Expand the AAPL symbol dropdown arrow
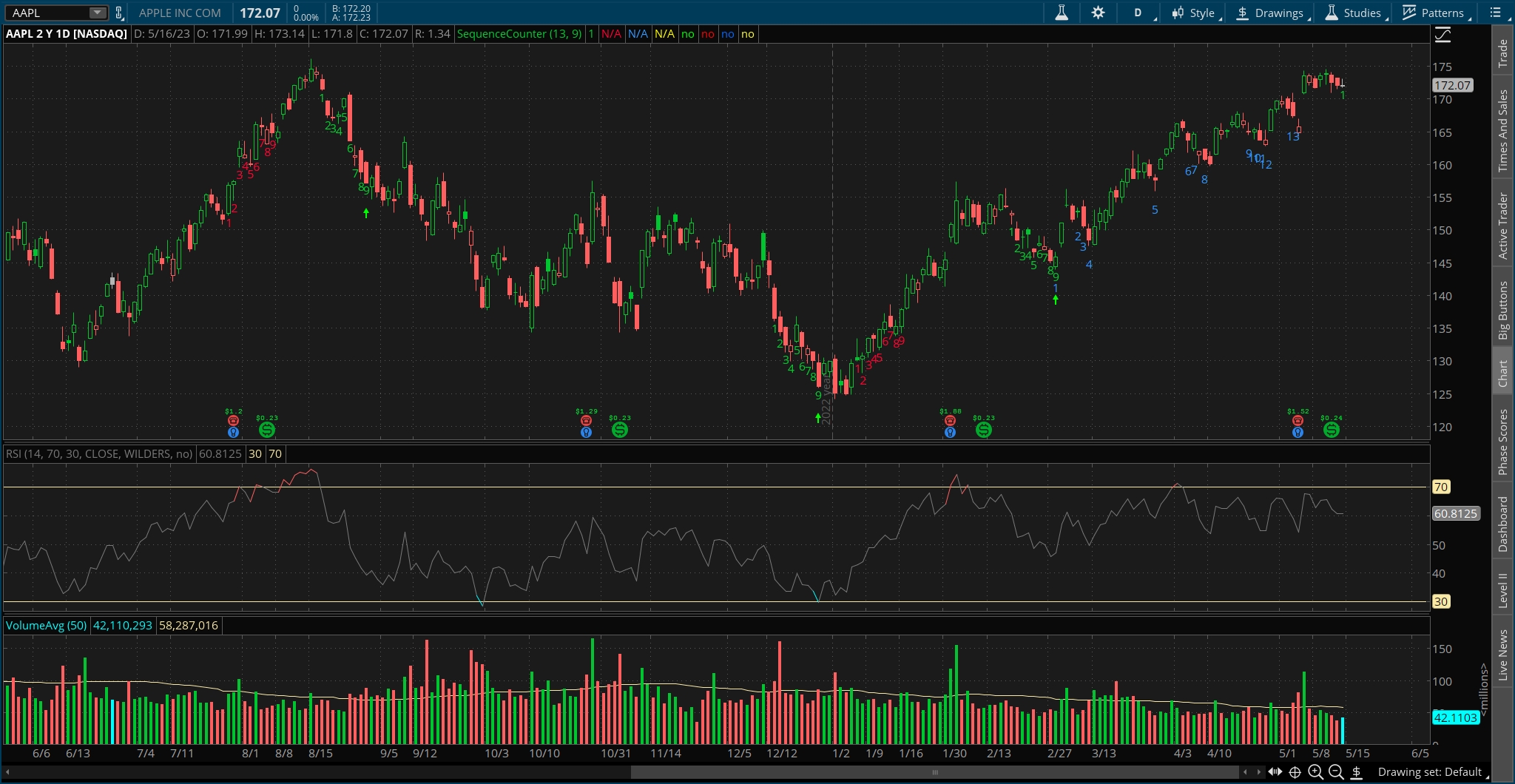Image resolution: width=1515 pixels, height=784 pixels. pyautogui.click(x=97, y=13)
